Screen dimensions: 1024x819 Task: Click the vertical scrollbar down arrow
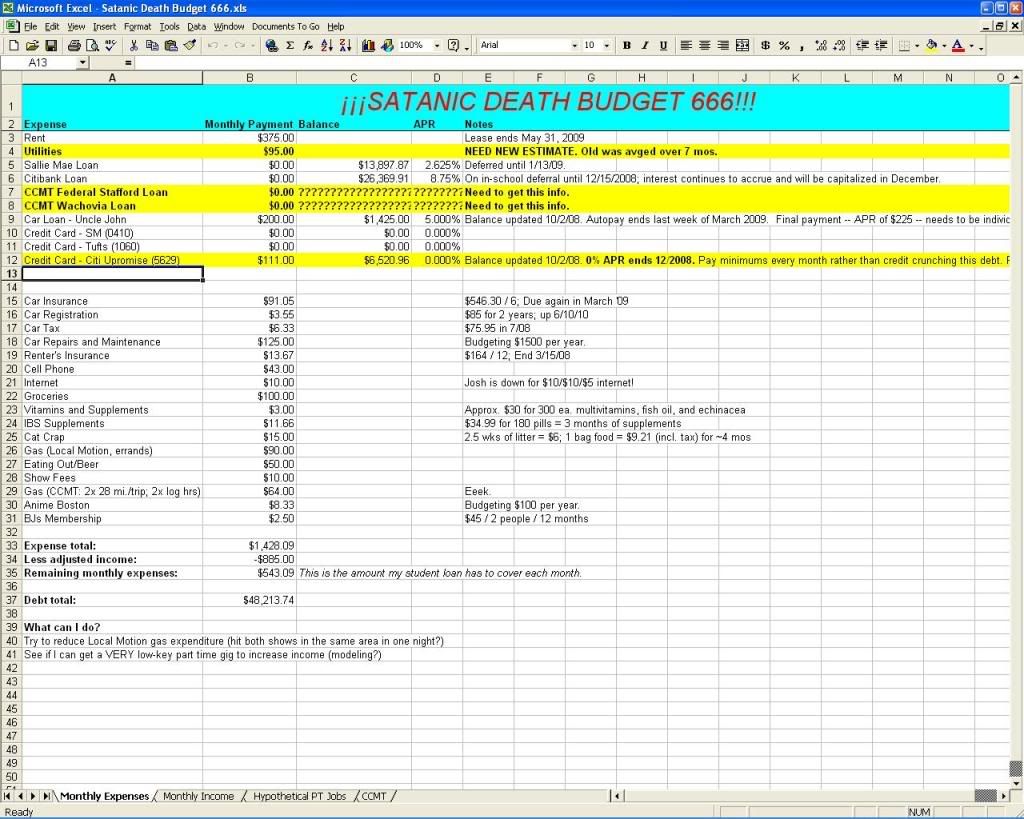point(1016,783)
